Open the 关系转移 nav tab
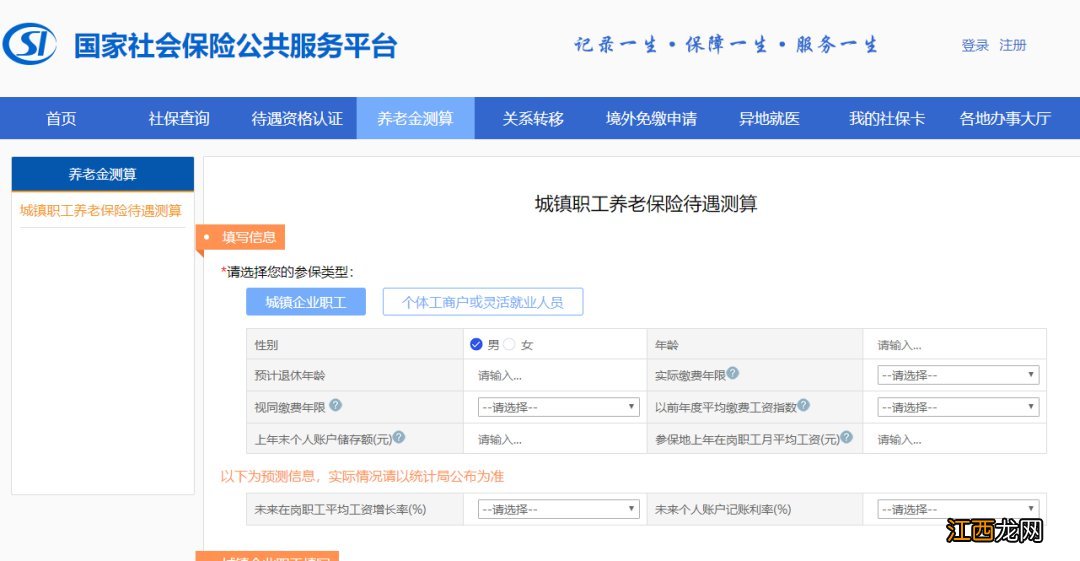Image resolution: width=1080 pixels, height=561 pixels. pyautogui.click(x=533, y=119)
